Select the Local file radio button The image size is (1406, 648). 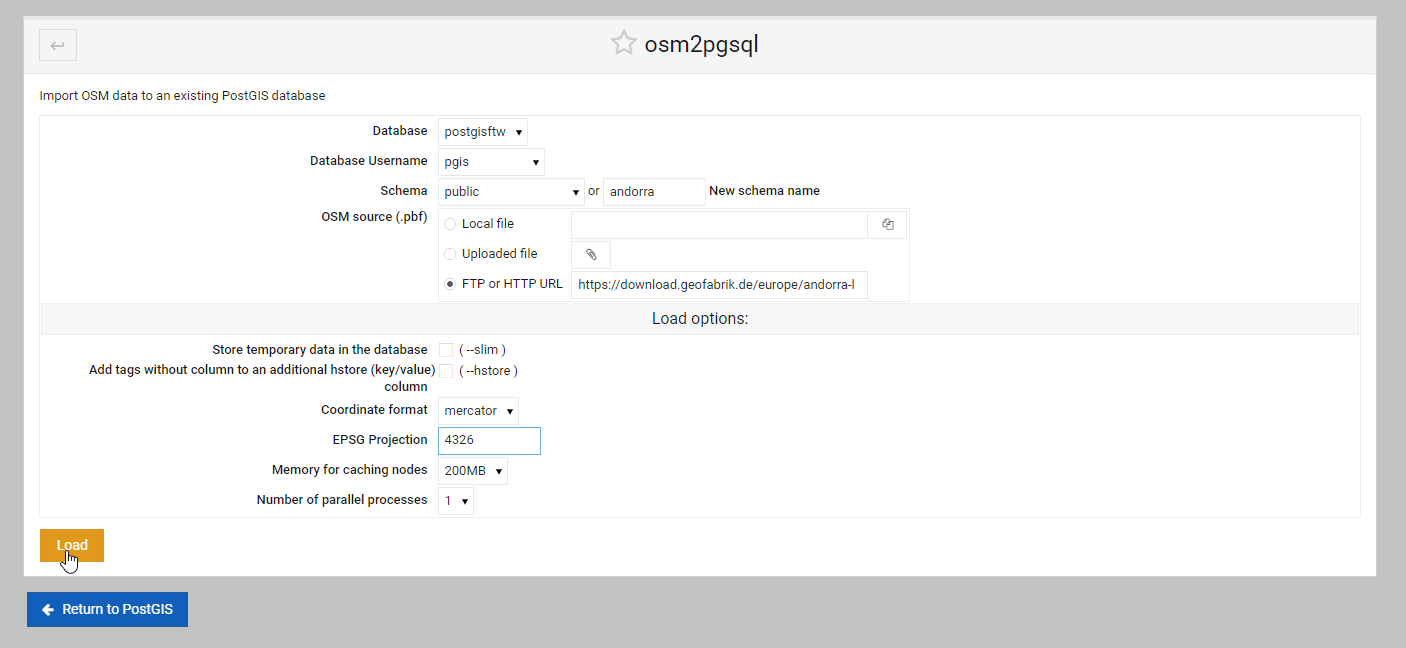450,224
